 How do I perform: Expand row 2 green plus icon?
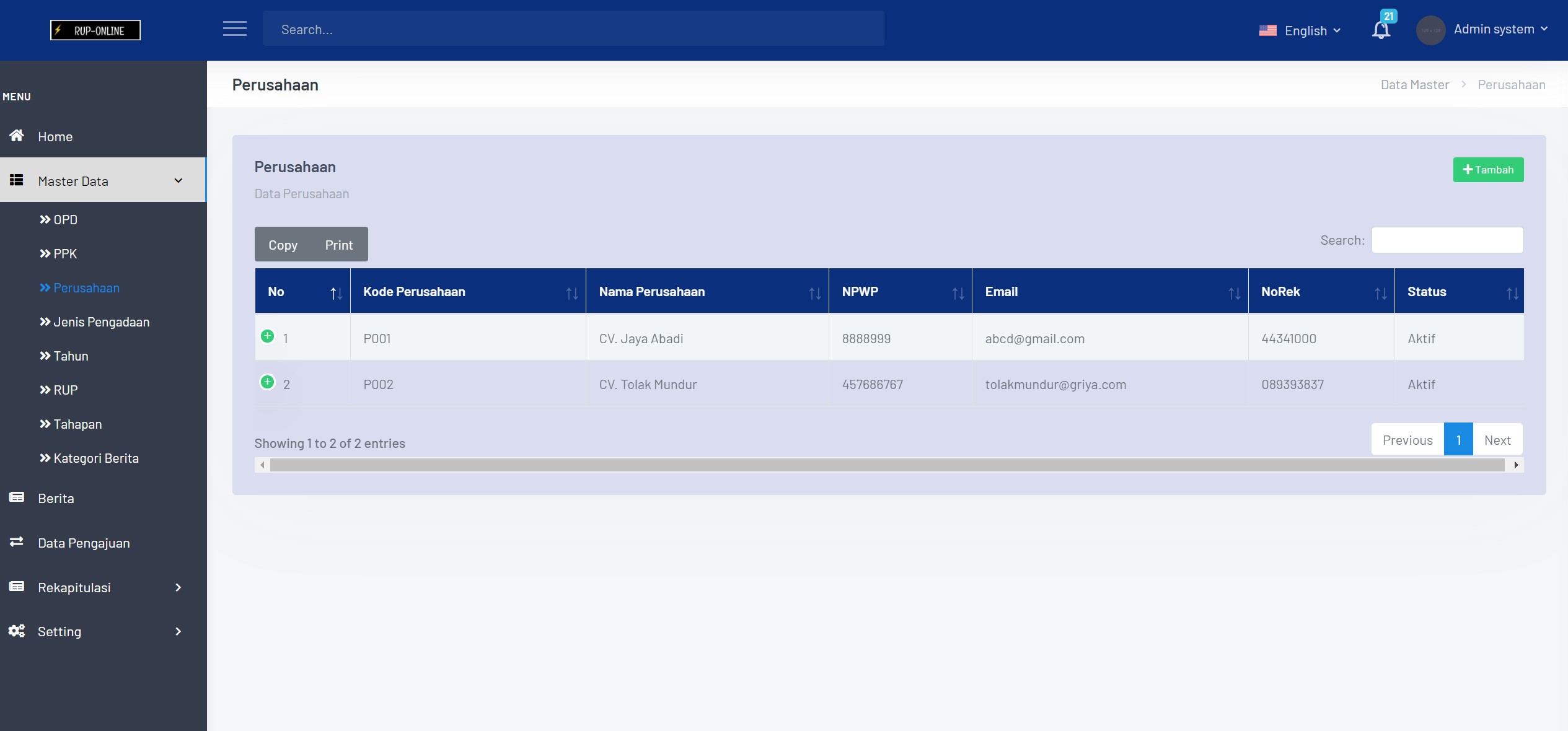(267, 382)
